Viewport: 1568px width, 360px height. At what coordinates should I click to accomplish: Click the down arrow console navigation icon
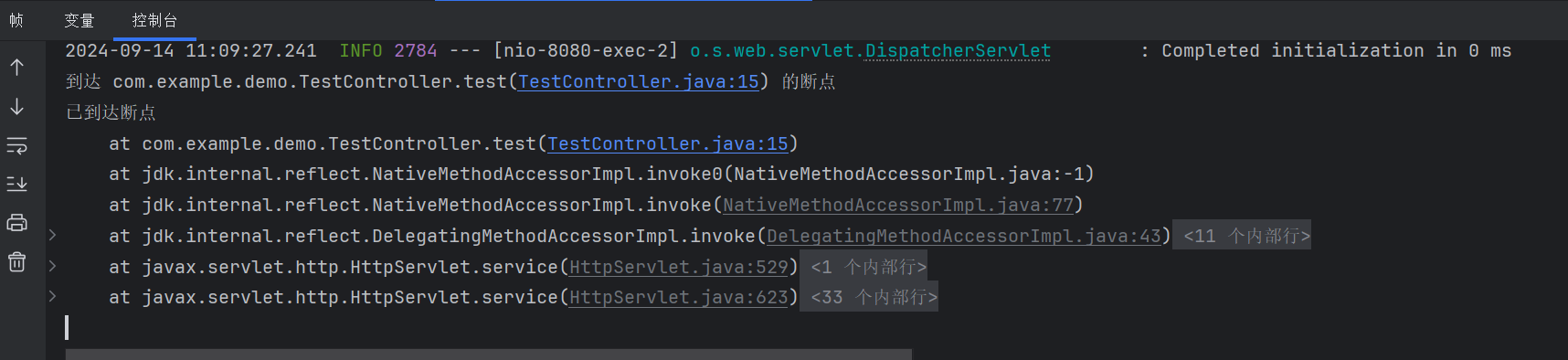(16, 107)
